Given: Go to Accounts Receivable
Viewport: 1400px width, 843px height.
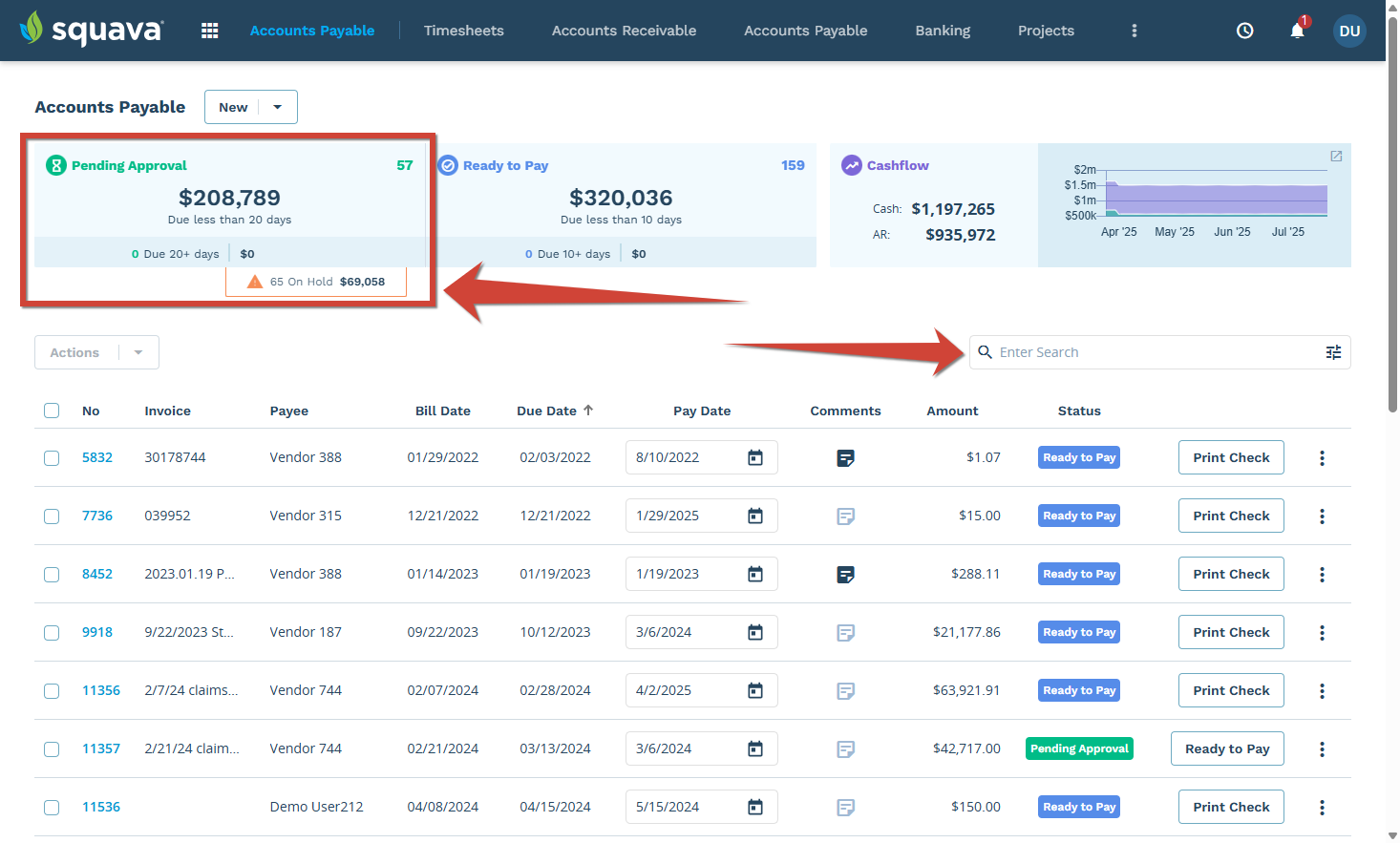Looking at the screenshot, I should click(624, 31).
